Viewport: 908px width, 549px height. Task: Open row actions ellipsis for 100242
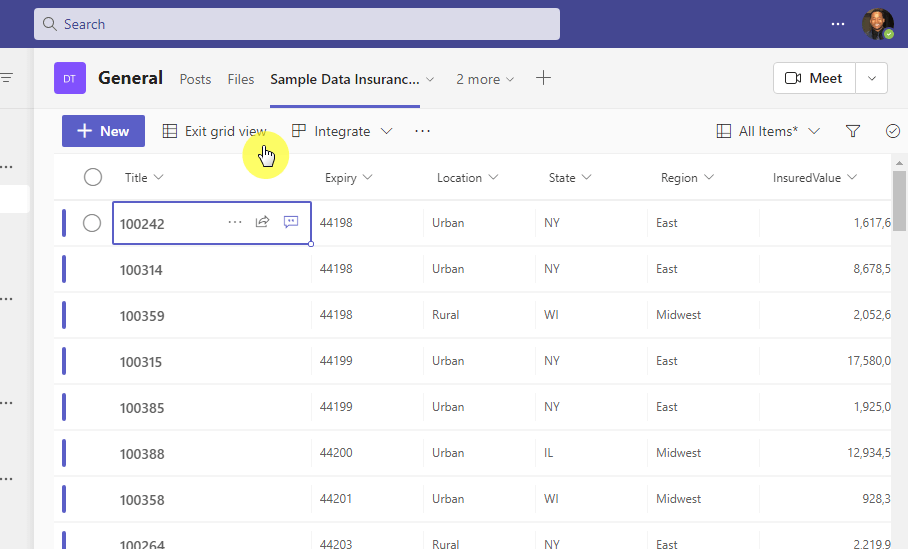pos(235,222)
